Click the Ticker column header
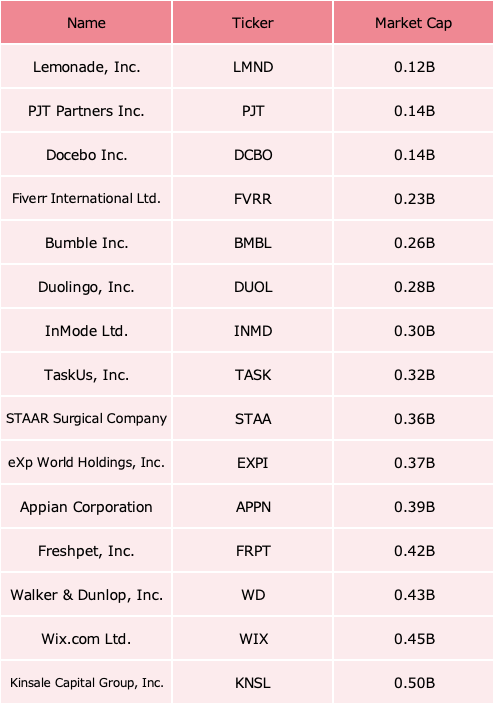495x705 pixels. tap(253, 22)
